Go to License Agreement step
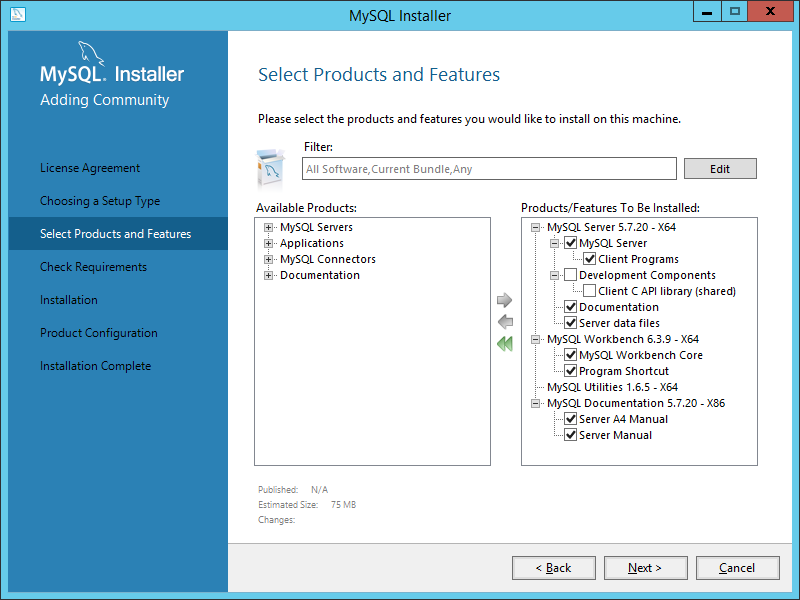800x600 pixels. click(x=90, y=168)
